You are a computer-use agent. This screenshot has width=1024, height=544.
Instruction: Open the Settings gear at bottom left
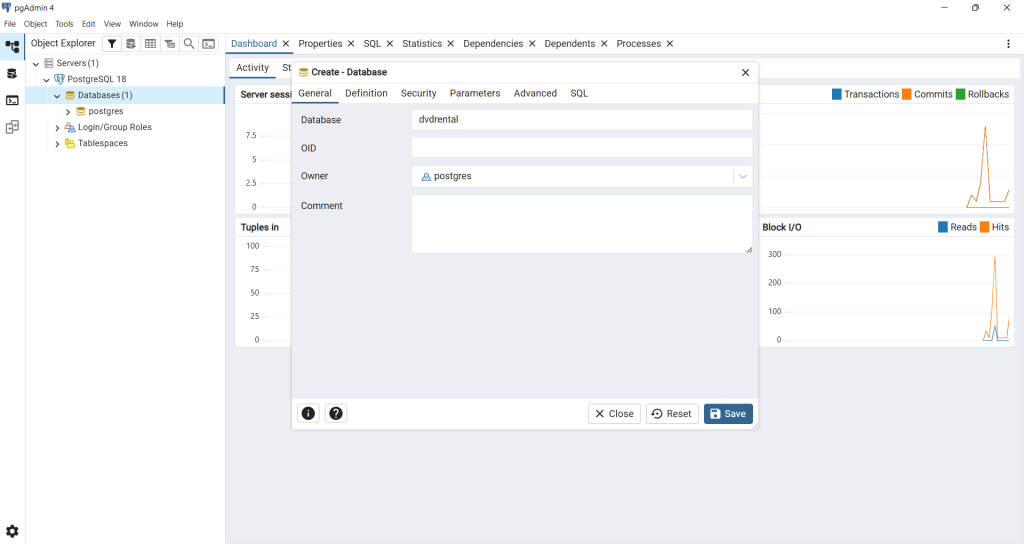click(x=12, y=531)
